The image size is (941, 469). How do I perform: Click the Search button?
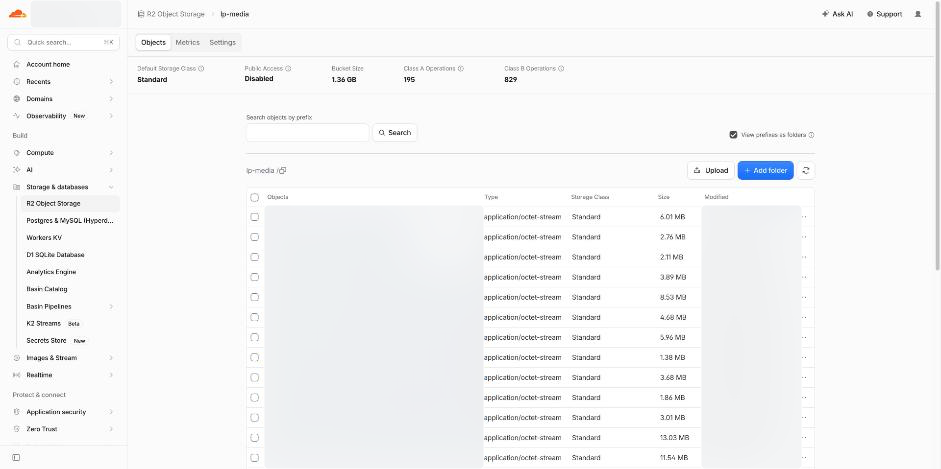tap(395, 133)
